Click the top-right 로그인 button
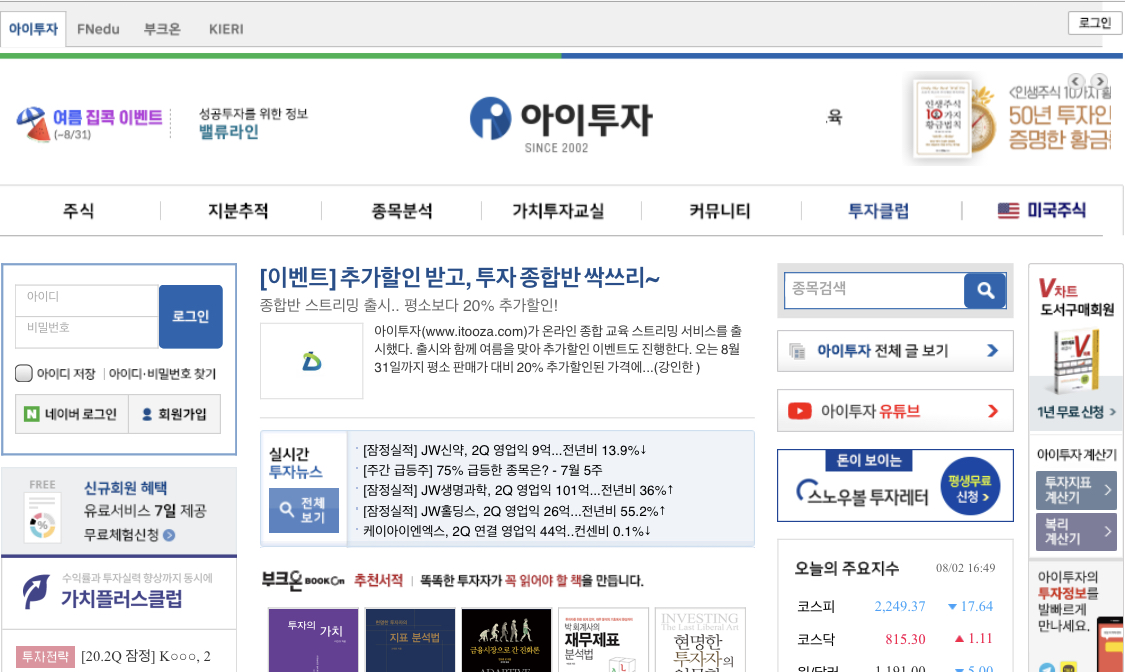This screenshot has height=672, width=1125. pos(1094,23)
